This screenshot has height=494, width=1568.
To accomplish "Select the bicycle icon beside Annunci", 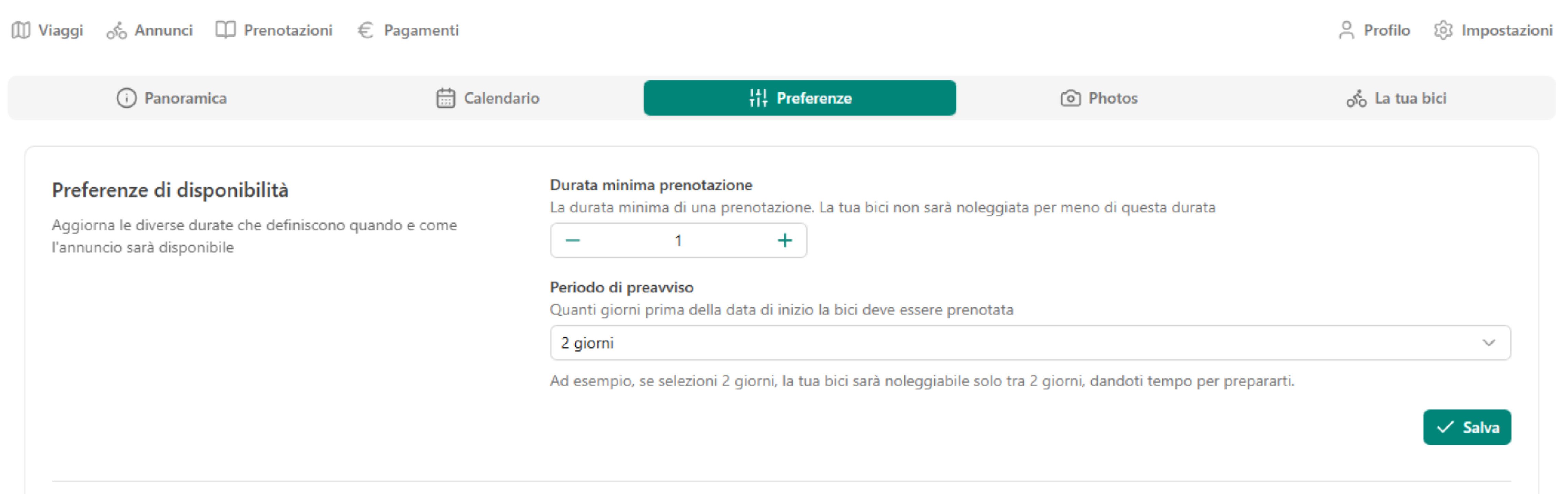I will [x=116, y=30].
